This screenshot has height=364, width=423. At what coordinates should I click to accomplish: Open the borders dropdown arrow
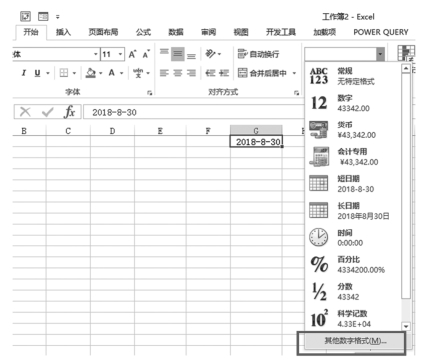coord(74,73)
